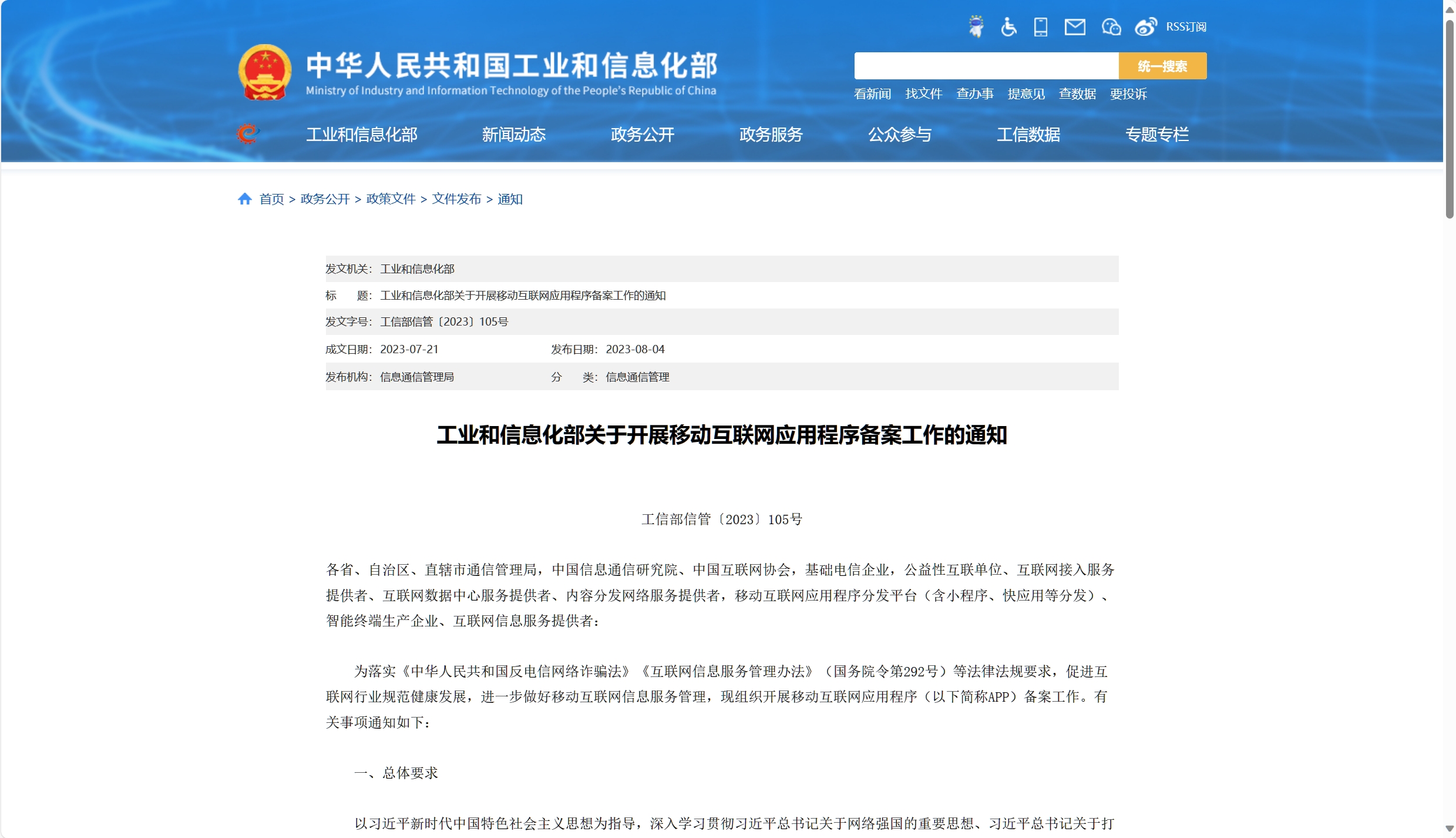Open the accessibility (barrier-free) service
This screenshot has width=1456, height=838.
pos(1008,27)
